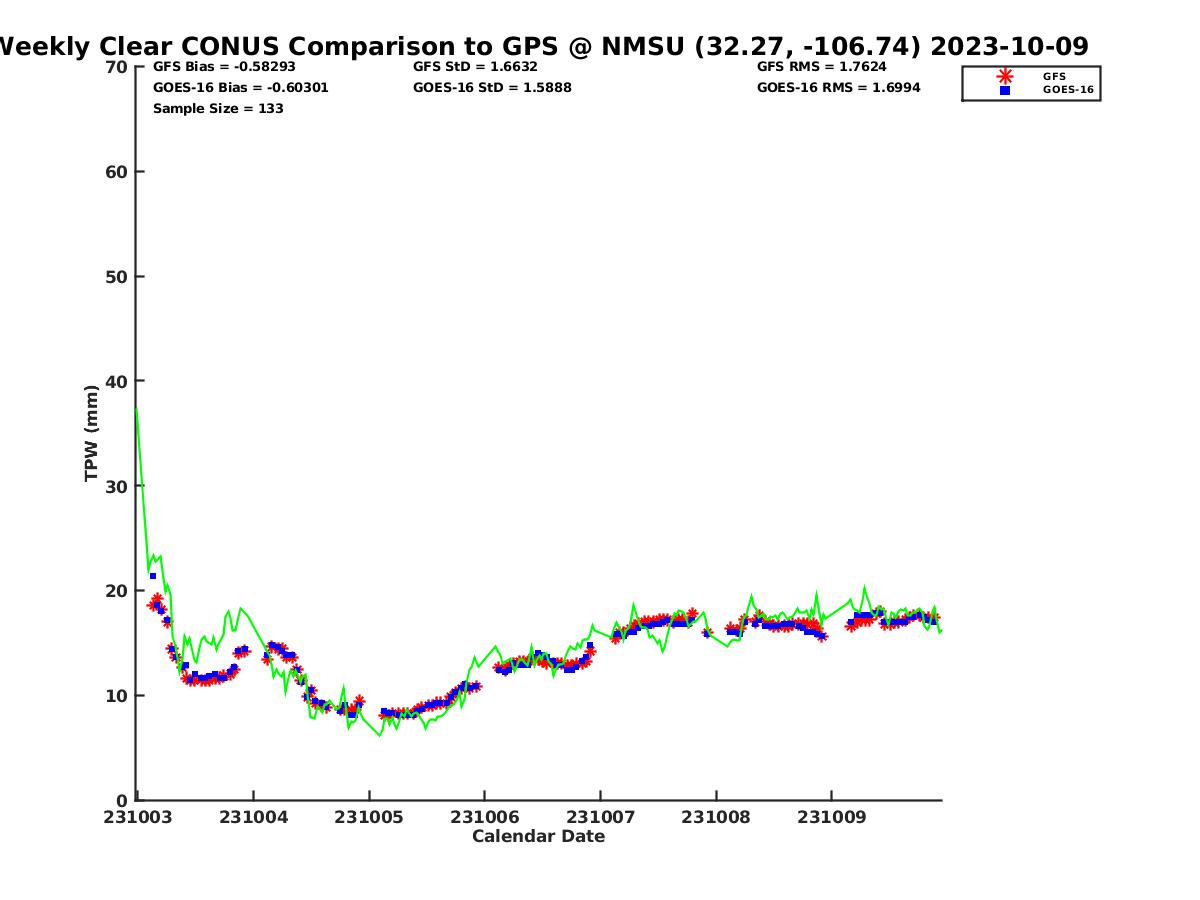Click the isolated blue GOES-16 point near 21 mm
The height and width of the screenshot is (900, 1200).
pos(153,576)
